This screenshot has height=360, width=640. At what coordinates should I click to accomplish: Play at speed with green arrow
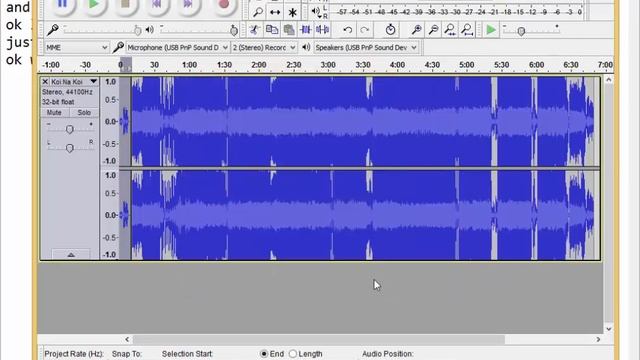pos(491,30)
